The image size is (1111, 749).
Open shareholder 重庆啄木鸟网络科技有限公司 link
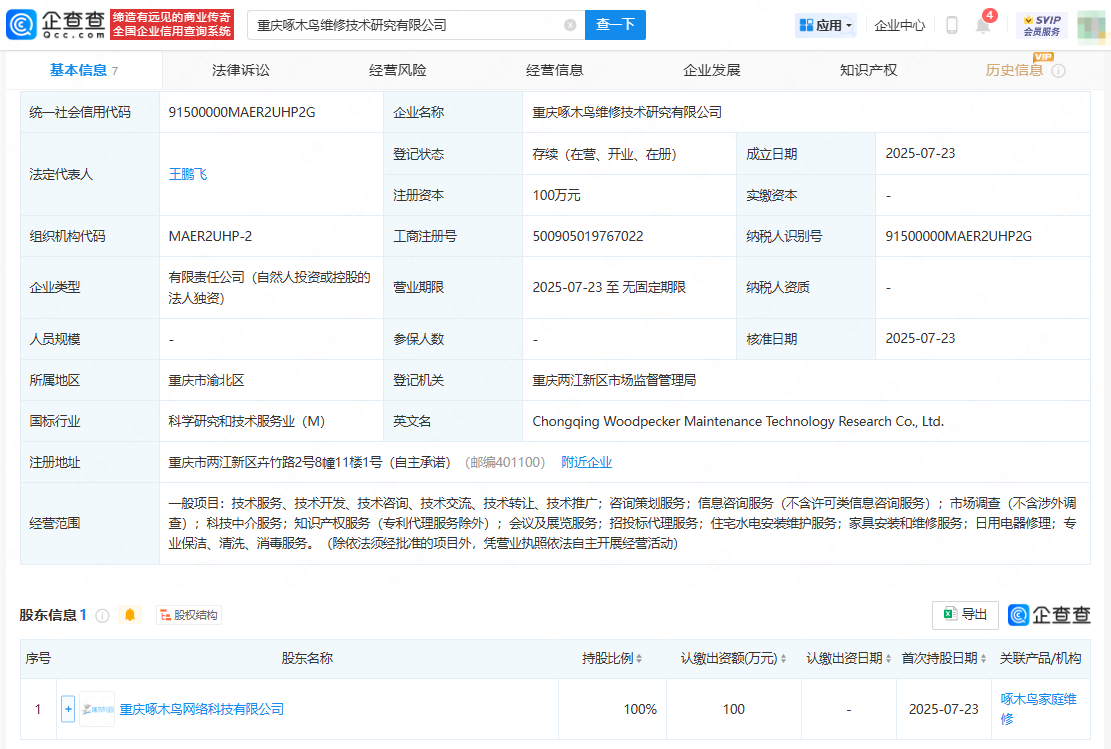click(202, 709)
